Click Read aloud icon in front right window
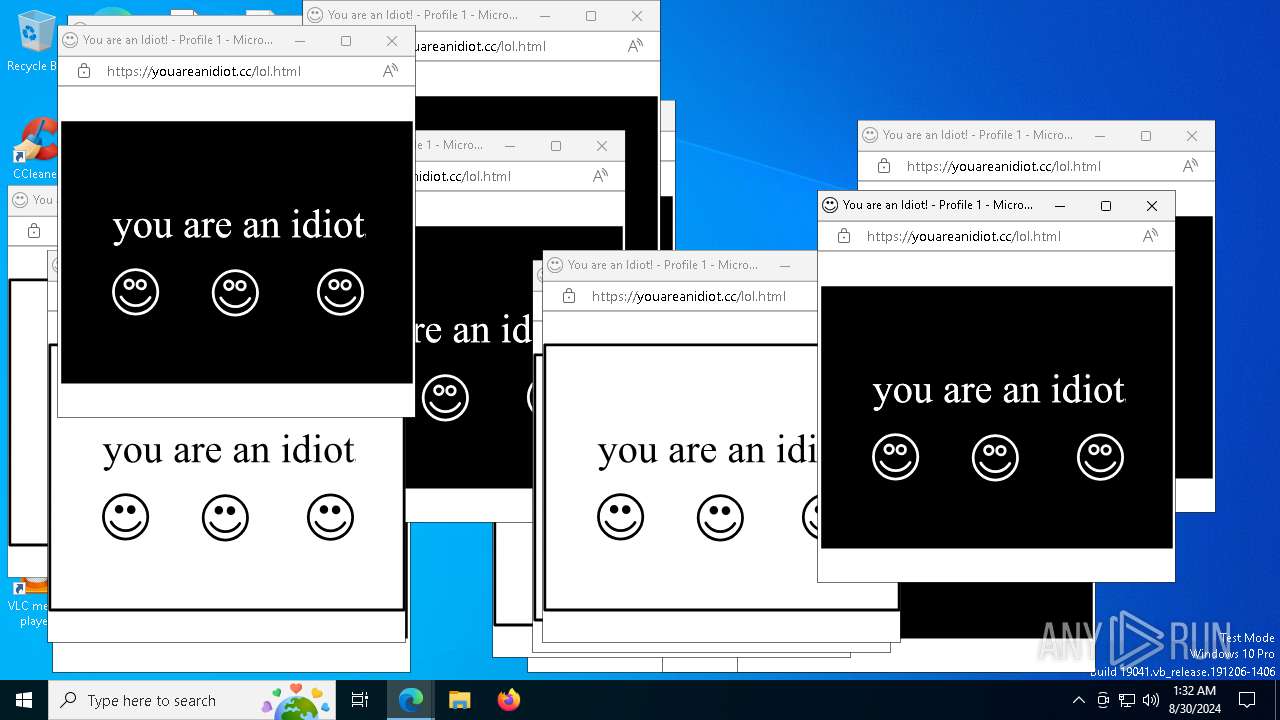Image resolution: width=1280 pixels, height=720 pixels. tap(1150, 236)
